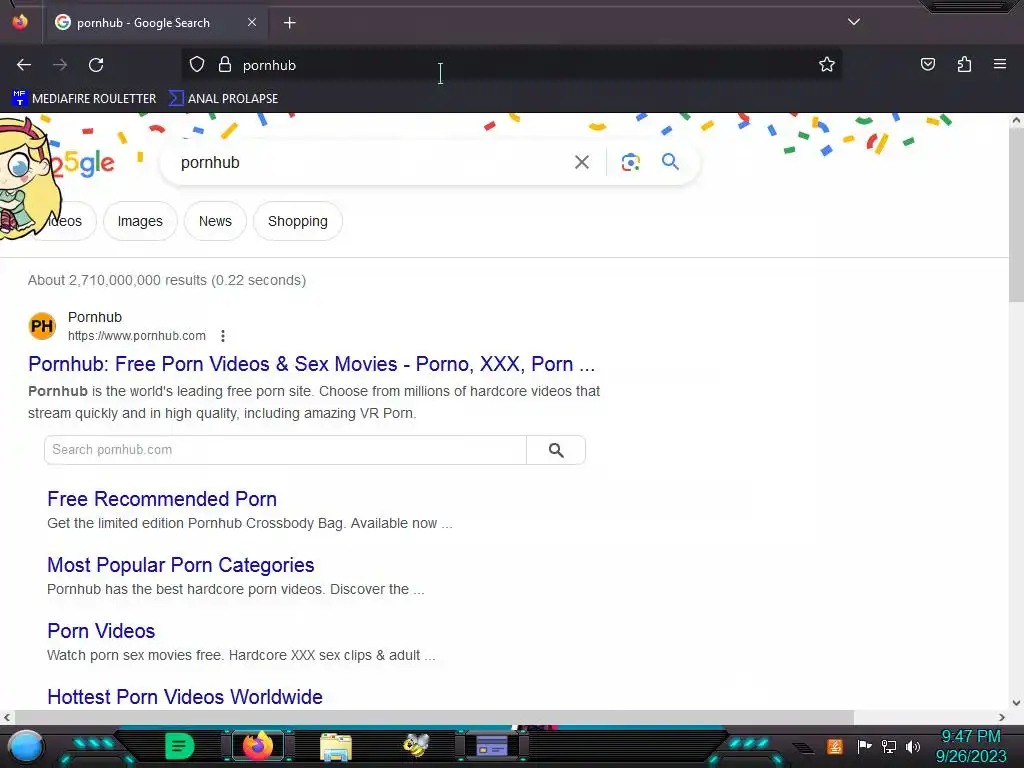This screenshot has width=1024, height=768.
Task: Open the three-dot About this result menu
Action: (x=223, y=336)
